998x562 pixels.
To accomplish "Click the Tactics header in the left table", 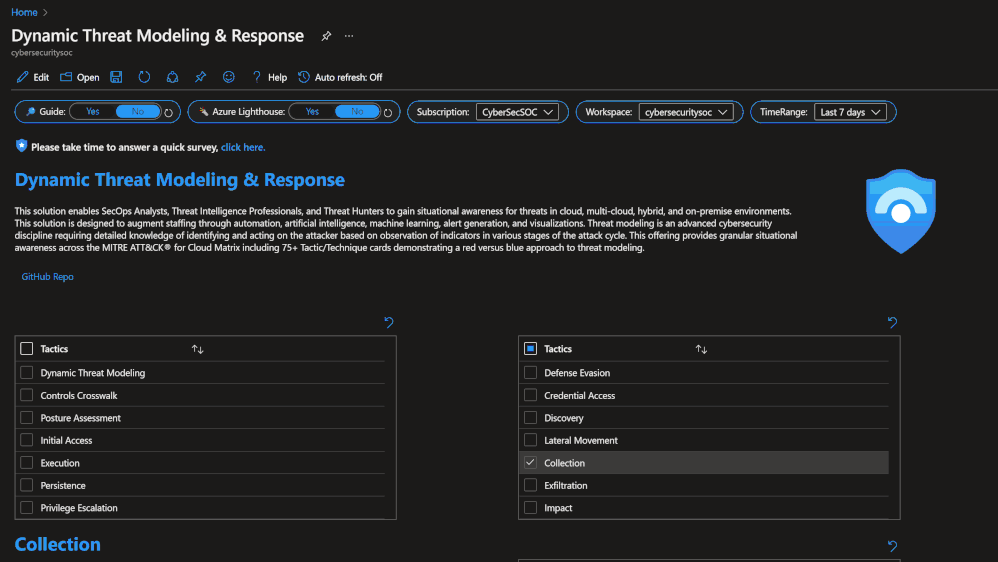I will 54,349.
